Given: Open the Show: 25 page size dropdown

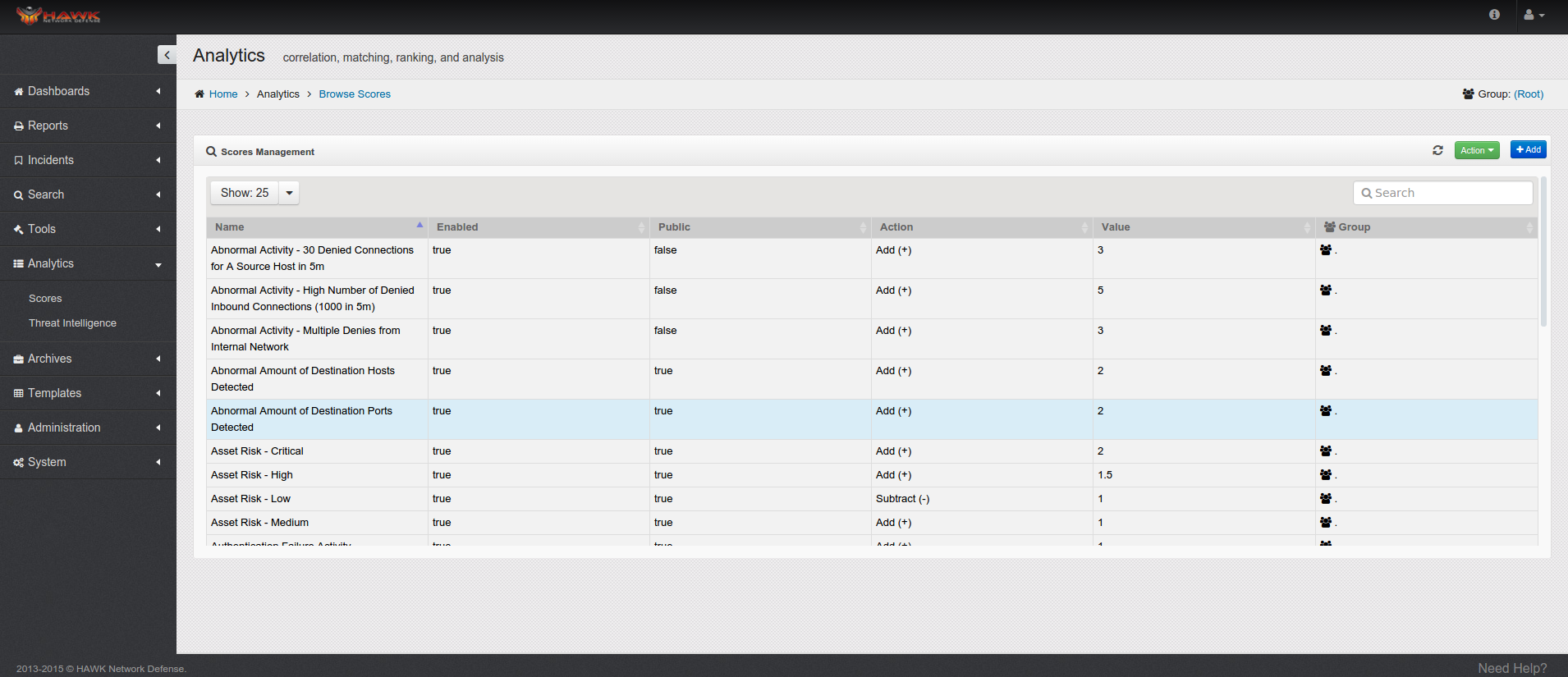Looking at the screenshot, I should (x=254, y=193).
